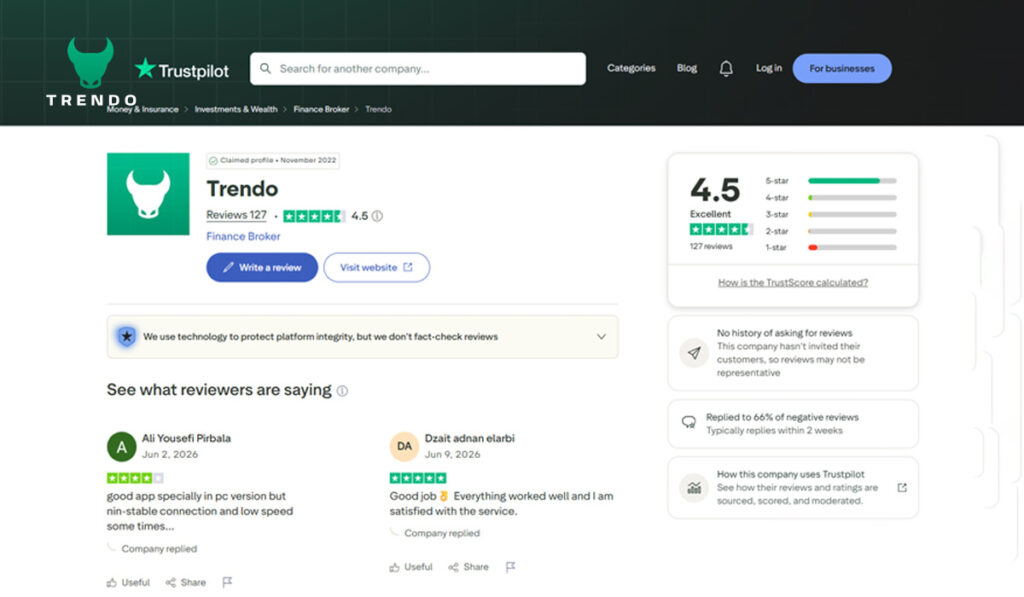The width and height of the screenshot is (1024, 597).
Task: Mark Dzait adnan elarbi's review Useful
Action: click(x=411, y=567)
